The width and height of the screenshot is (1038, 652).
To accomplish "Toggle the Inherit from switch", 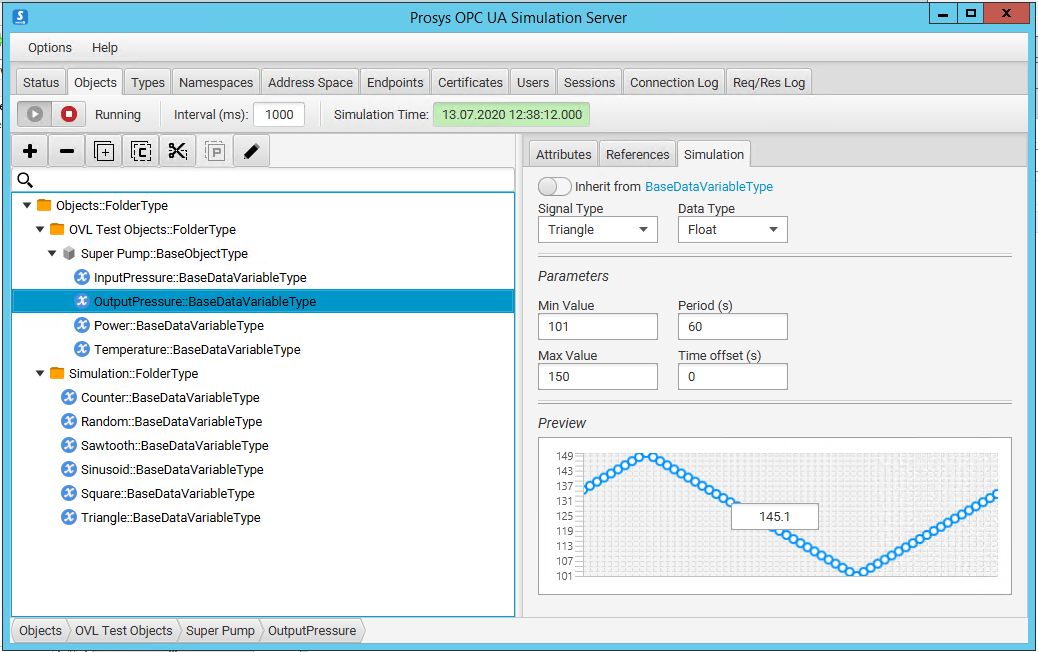I will coord(555,187).
